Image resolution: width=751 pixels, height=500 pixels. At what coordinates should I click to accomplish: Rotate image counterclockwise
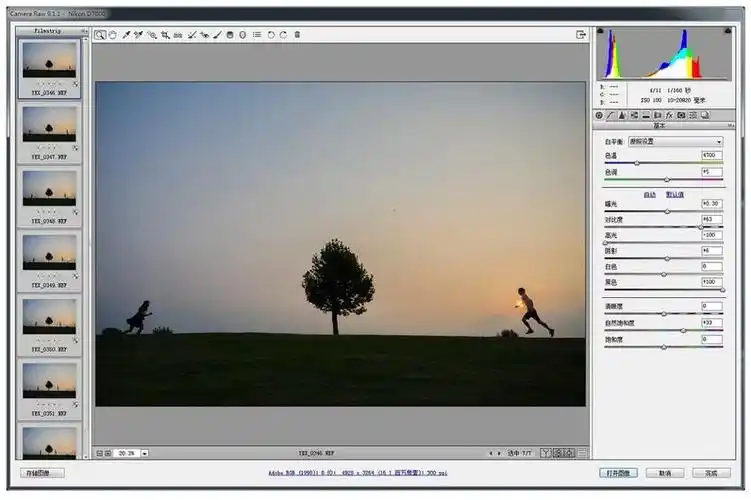(x=271, y=34)
